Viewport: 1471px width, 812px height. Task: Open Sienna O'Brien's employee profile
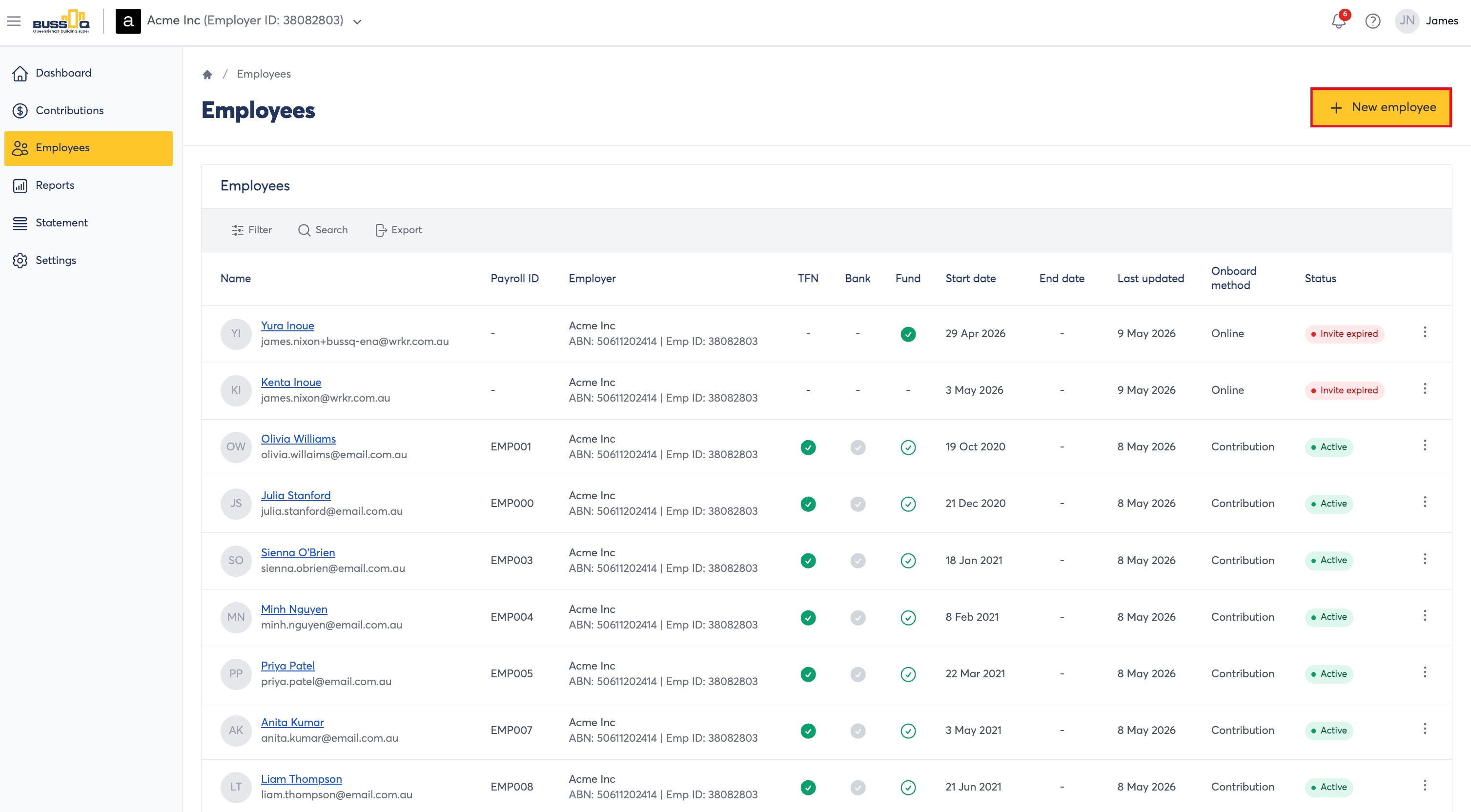pos(298,552)
